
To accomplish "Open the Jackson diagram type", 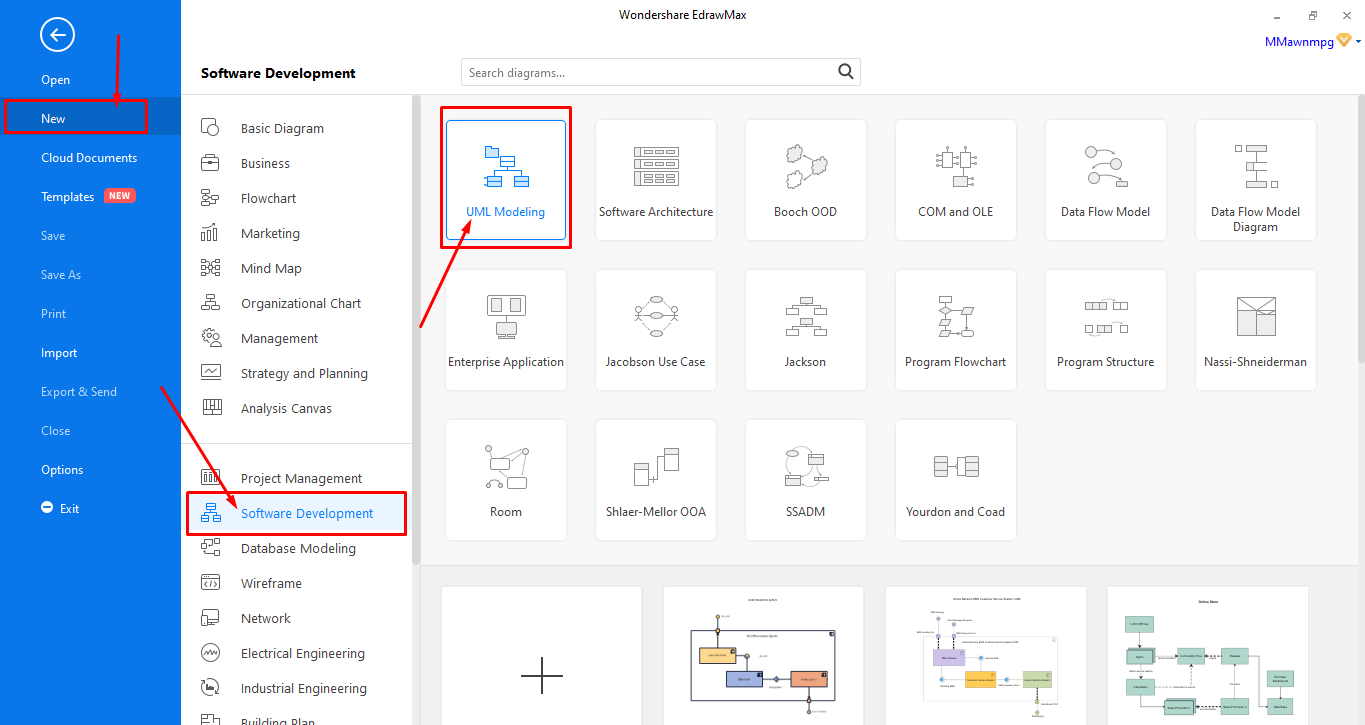I will pyautogui.click(x=806, y=330).
